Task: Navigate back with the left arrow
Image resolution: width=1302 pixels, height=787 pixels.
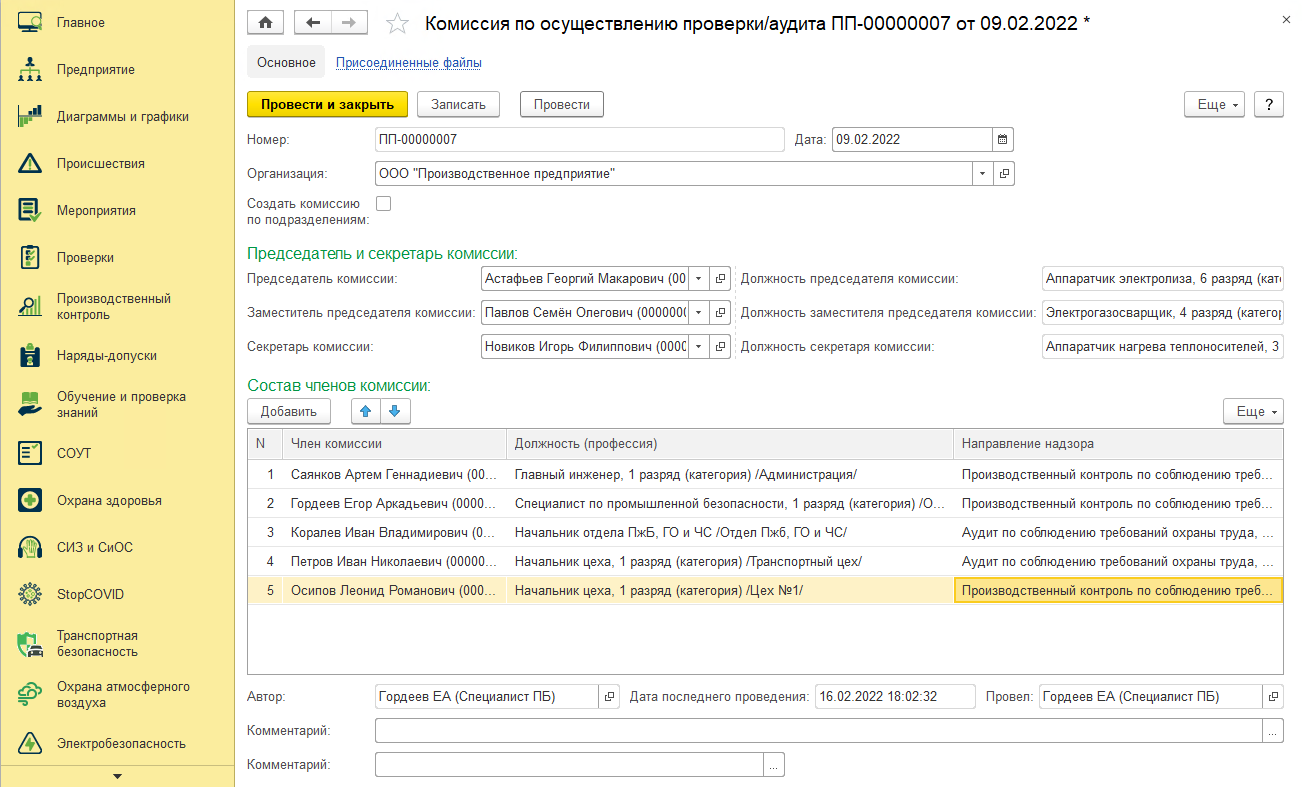Action: click(x=312, y=22)
